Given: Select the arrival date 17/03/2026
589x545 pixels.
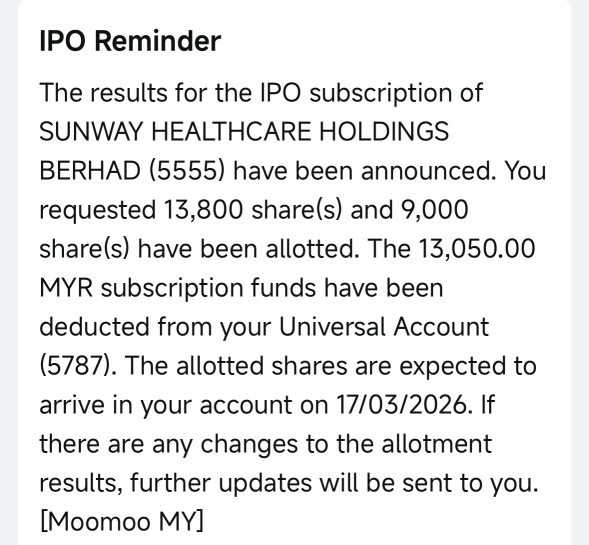Looking at the screenshot, I should pyautogui.click(x=404, y=405).
